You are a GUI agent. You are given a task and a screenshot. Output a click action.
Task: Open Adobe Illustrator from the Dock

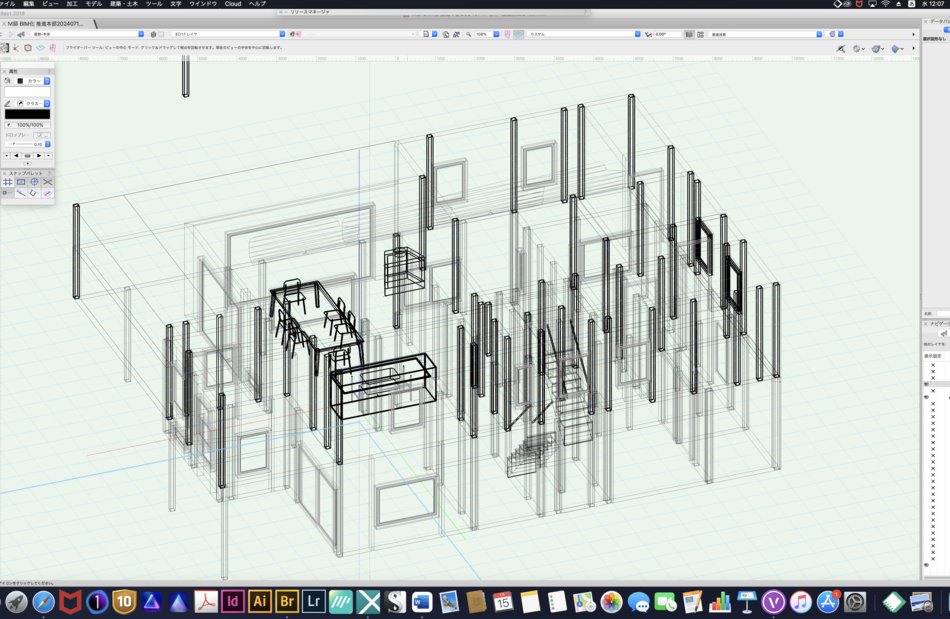258,601
